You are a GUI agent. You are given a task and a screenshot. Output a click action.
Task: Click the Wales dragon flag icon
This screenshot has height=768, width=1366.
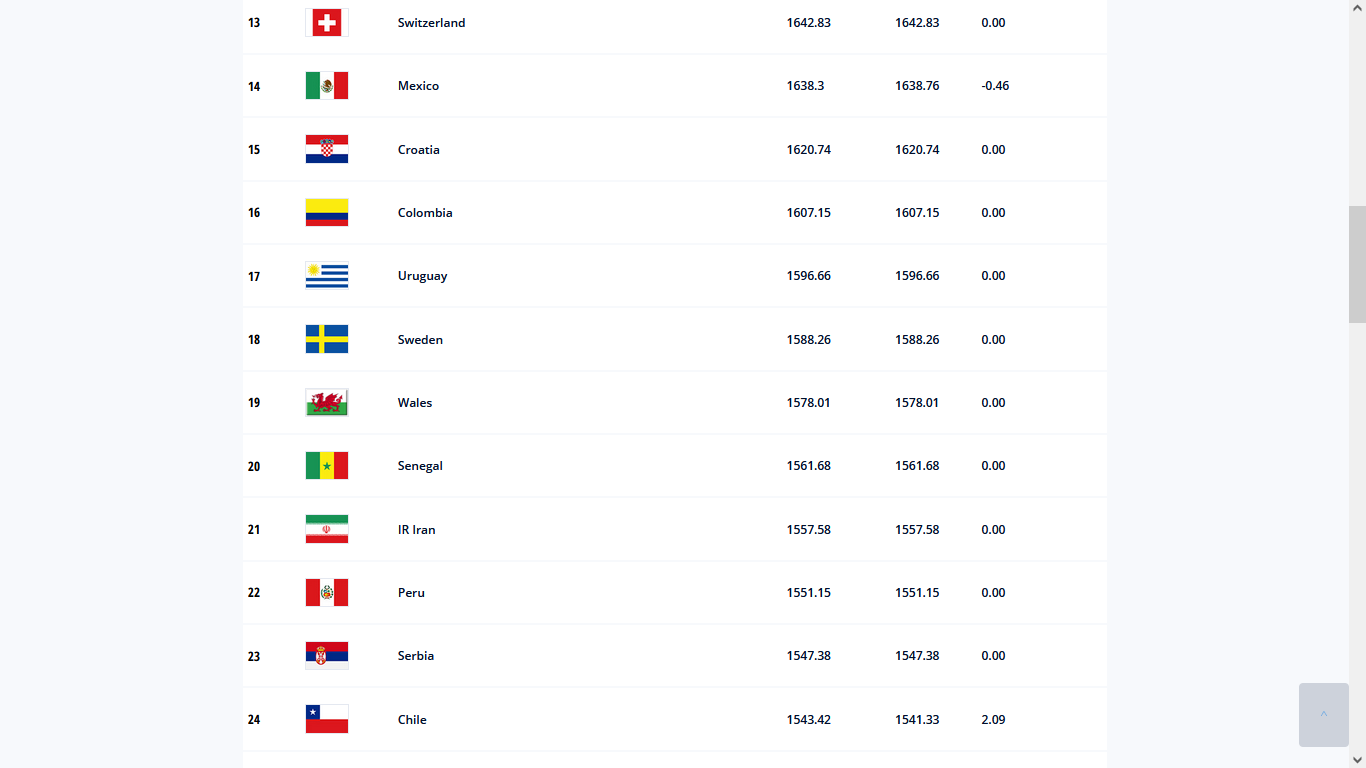[x=327, y=403]
